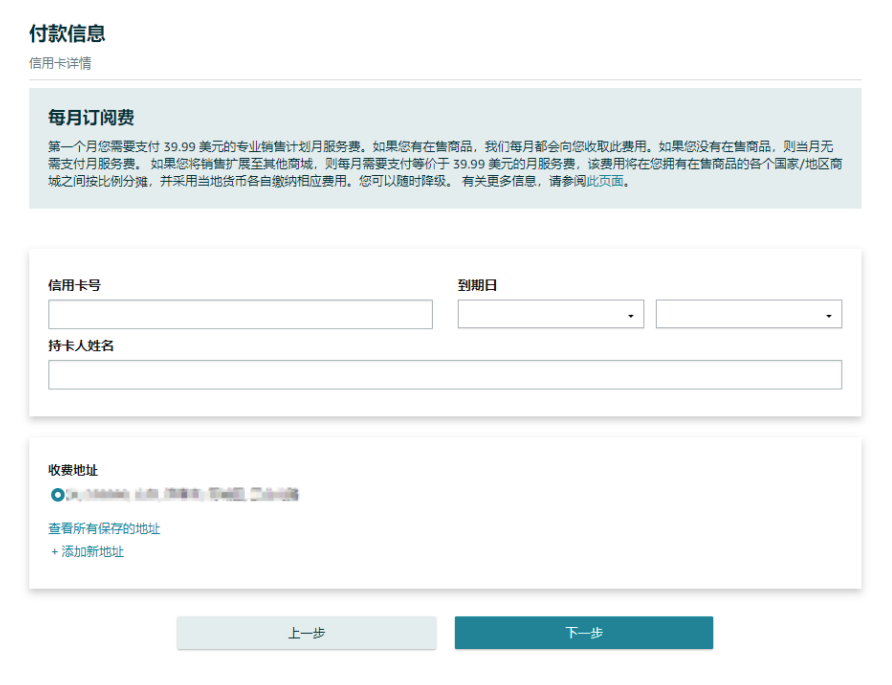892x685 pixels.
Task: Open the 查看所有保存的地址 link
Action: [x=104, y=529]
